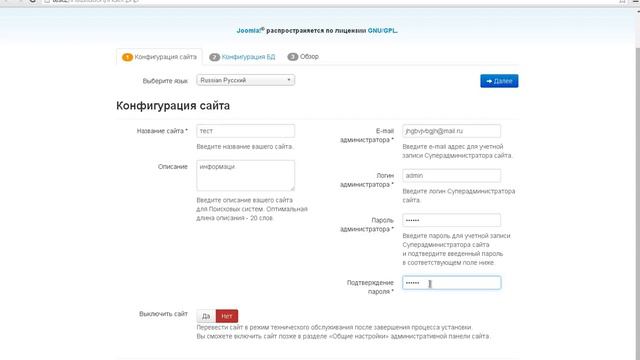The image size is (640, 360).
Task: Click the grey step 3 badge
Action: point(293,57)
